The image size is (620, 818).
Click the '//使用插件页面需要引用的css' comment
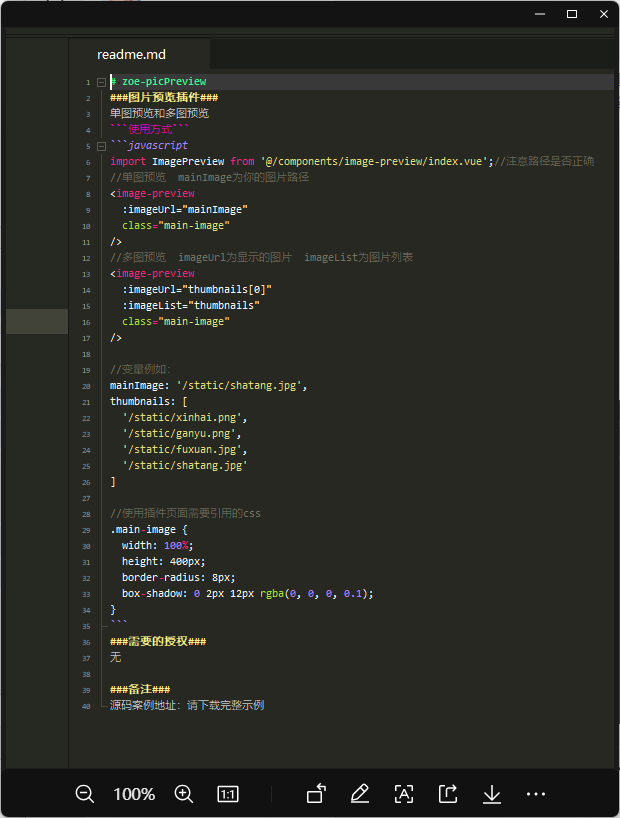point(185,513)
